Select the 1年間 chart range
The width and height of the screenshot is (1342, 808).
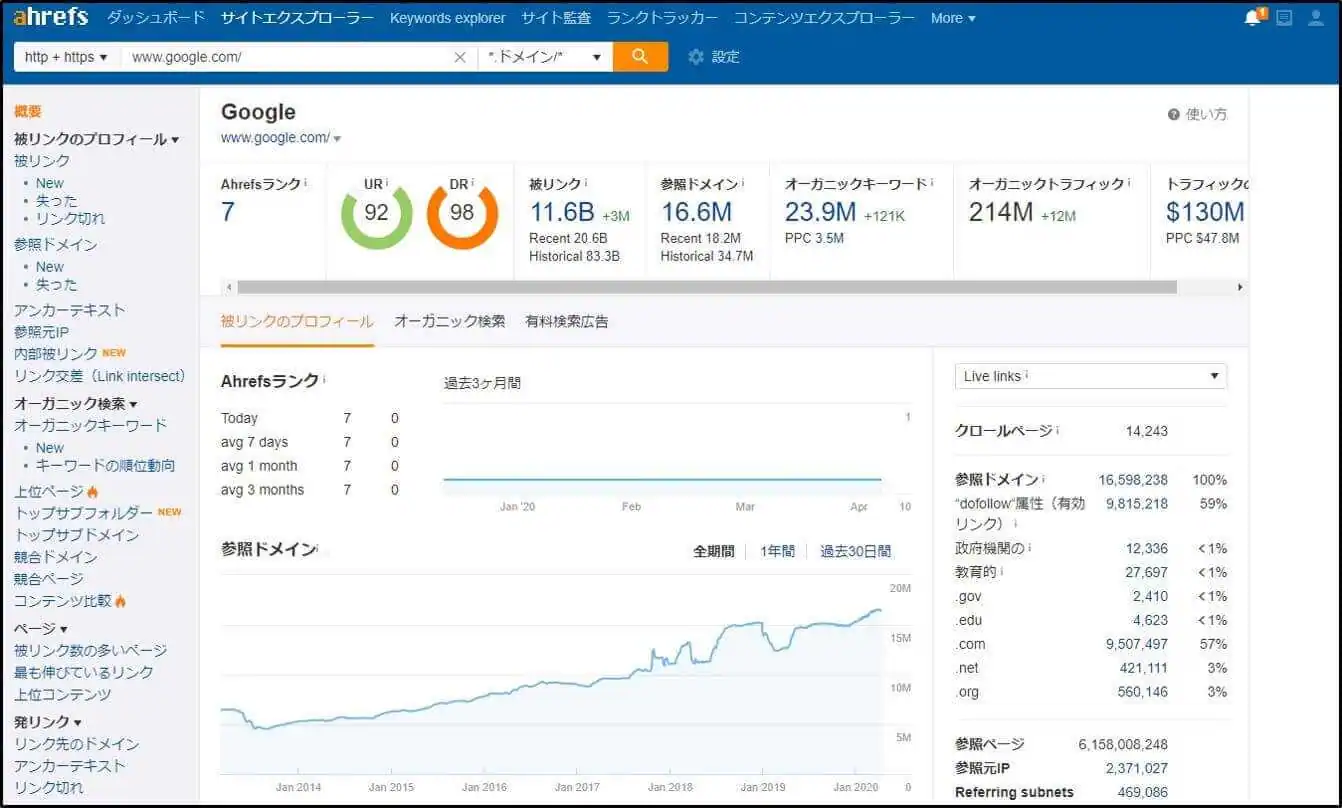777,551
